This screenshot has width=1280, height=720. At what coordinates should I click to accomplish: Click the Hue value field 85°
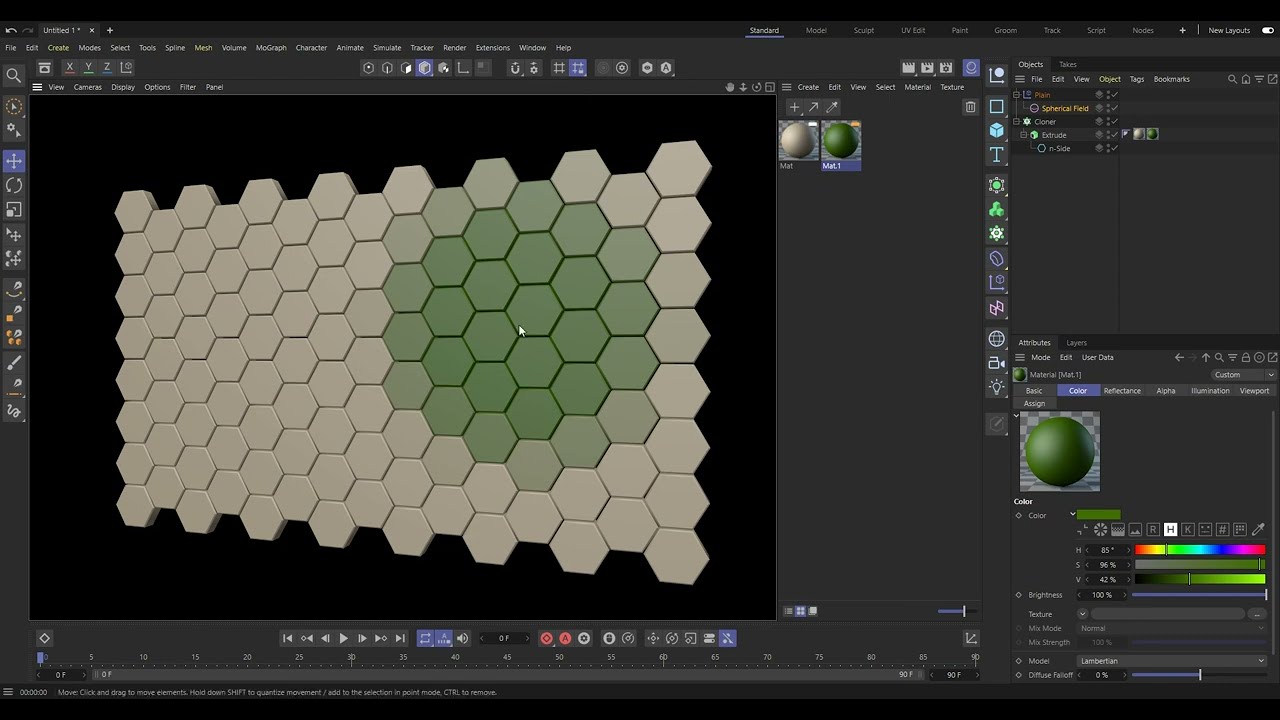click(1106, 550)
